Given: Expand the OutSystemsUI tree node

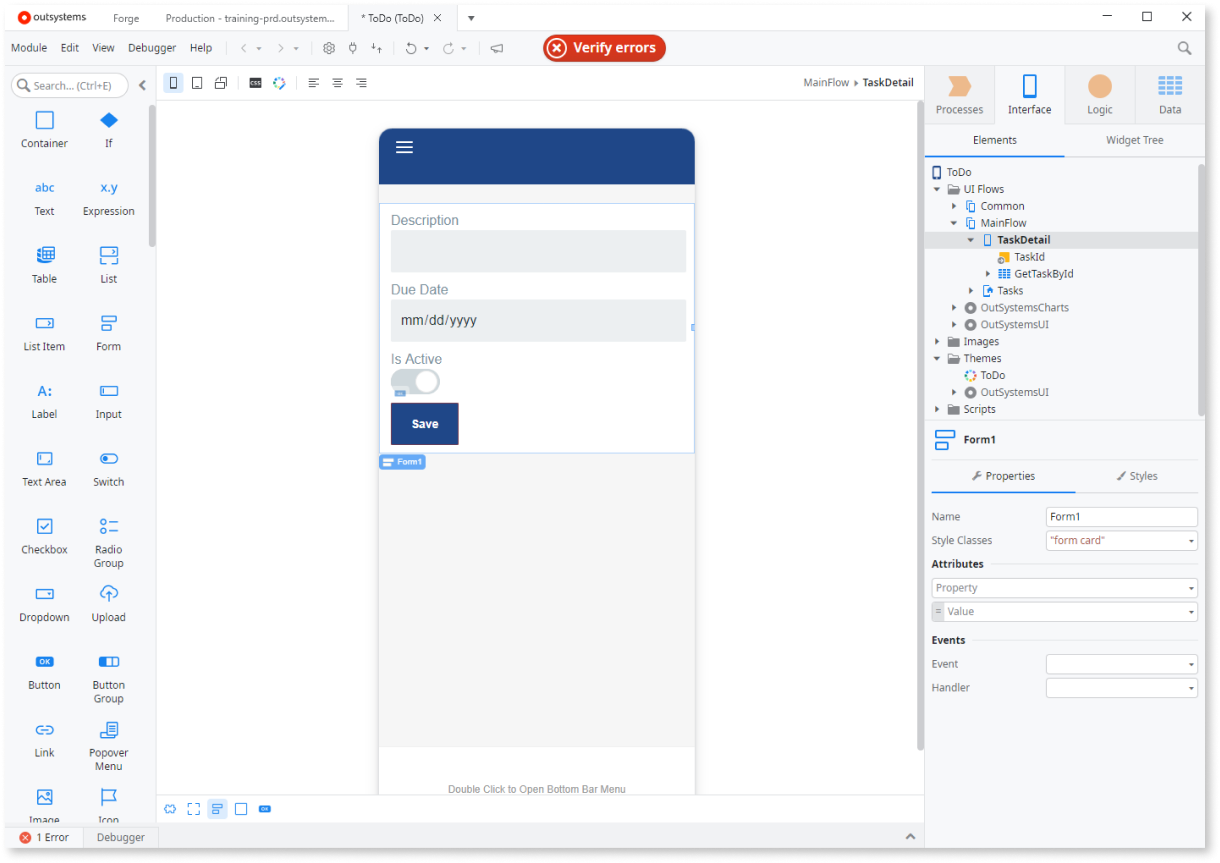Looking at the screenshot, I should [x=953, y=323].
